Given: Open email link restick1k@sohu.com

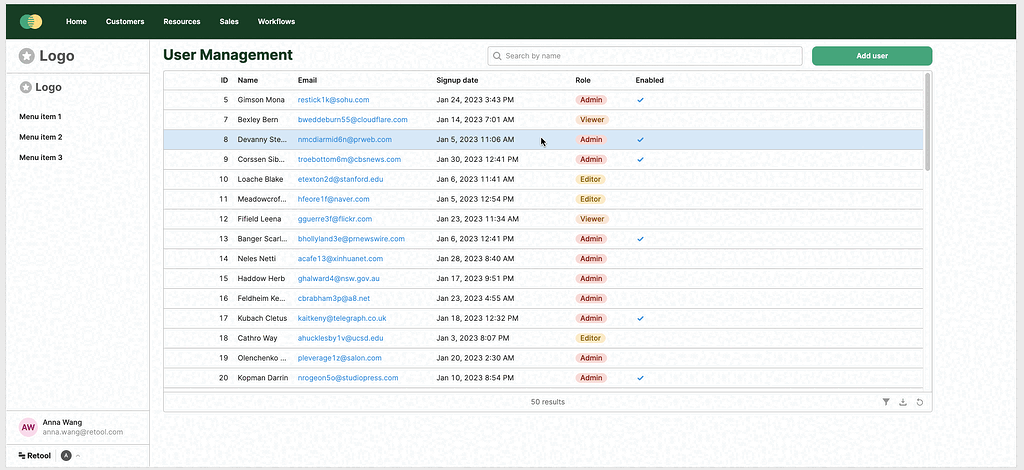Looking at the screenshot, I should [333, 100].
